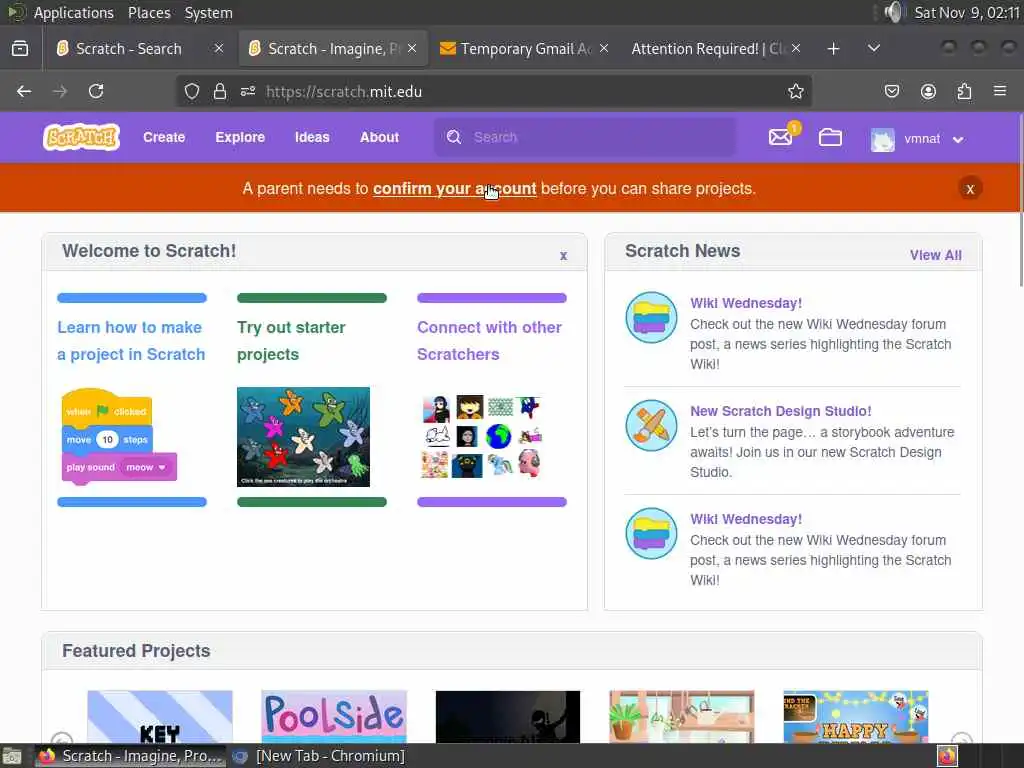Open Try out starter projects link

coord(291,341)
